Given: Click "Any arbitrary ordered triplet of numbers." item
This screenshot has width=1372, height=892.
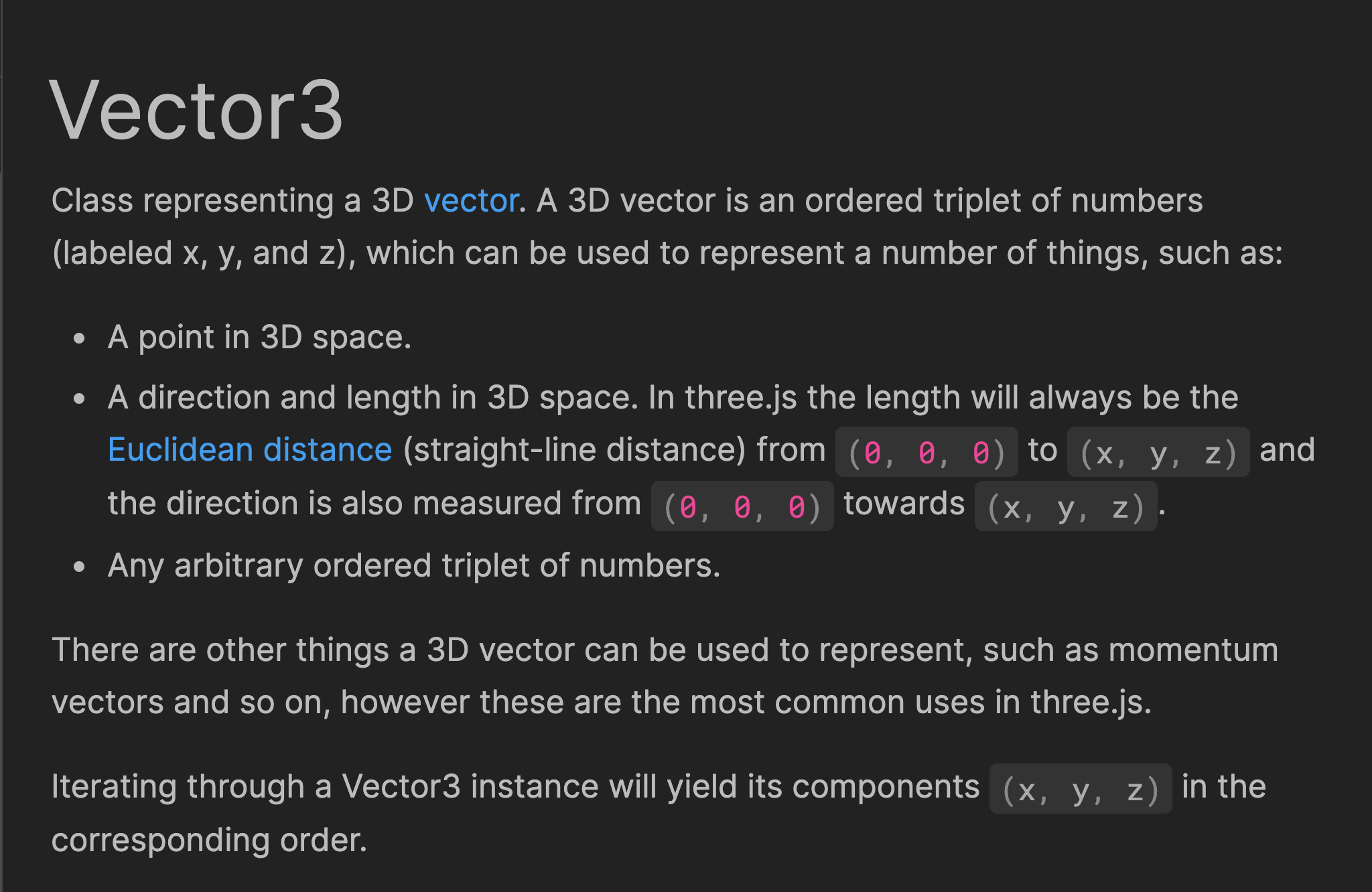Looking at the screenshot, I should [414, 566].
